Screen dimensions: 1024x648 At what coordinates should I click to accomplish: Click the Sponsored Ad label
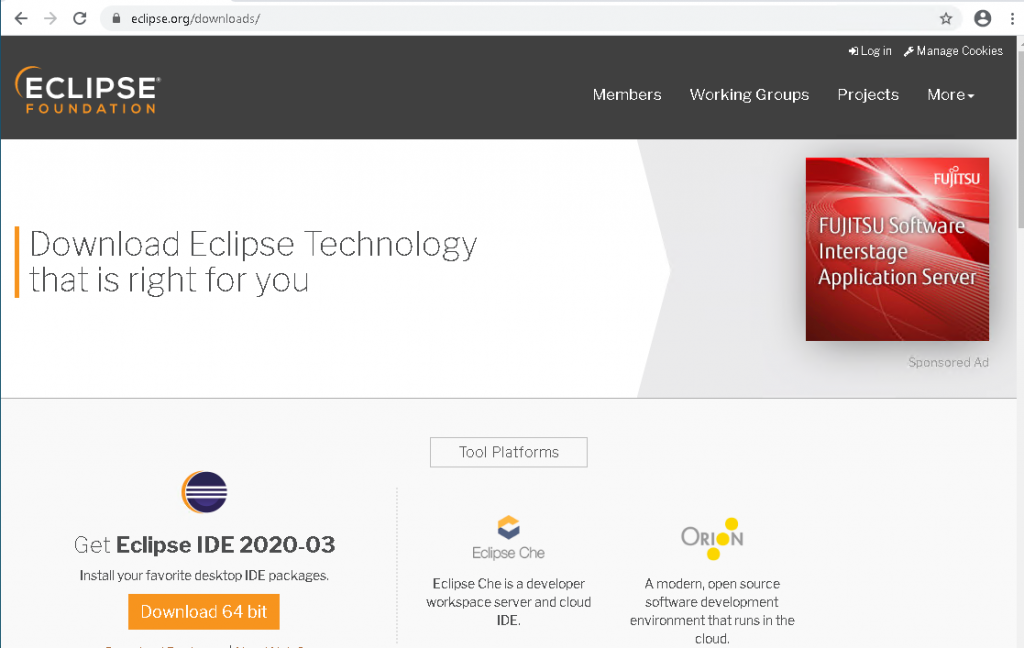(x=948, y=363)
